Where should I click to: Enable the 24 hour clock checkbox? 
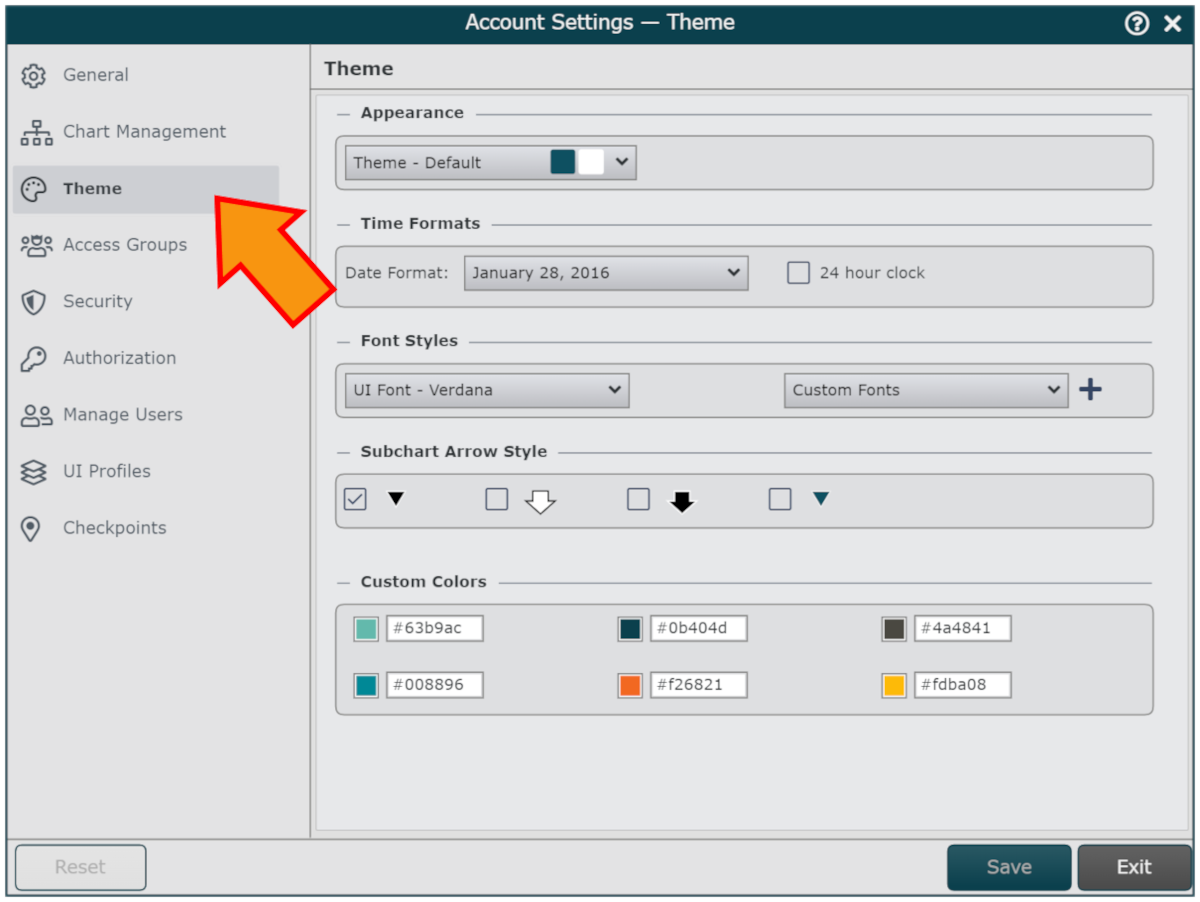click(798, 273)
